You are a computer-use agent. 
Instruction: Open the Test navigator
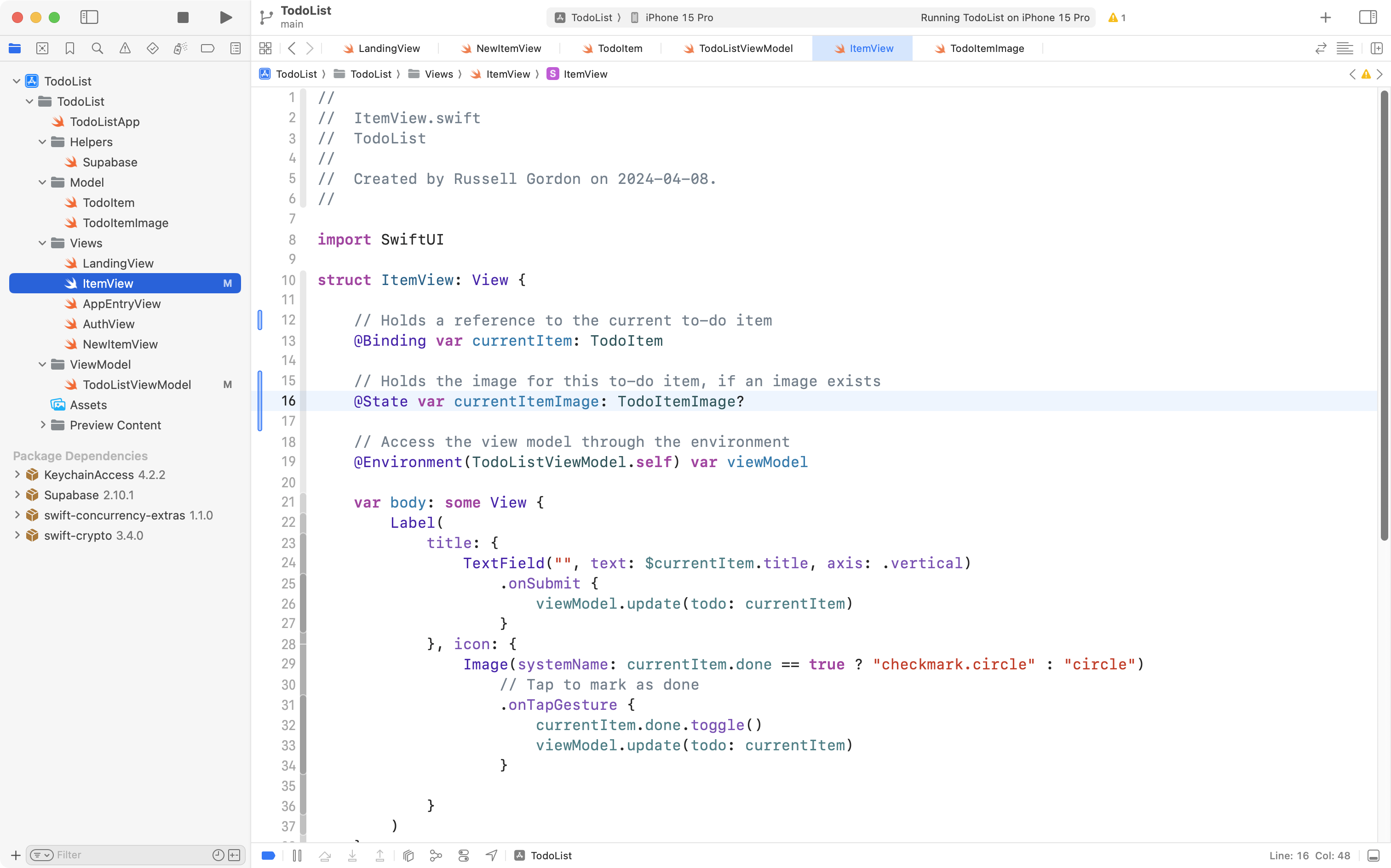pos(153,48)
